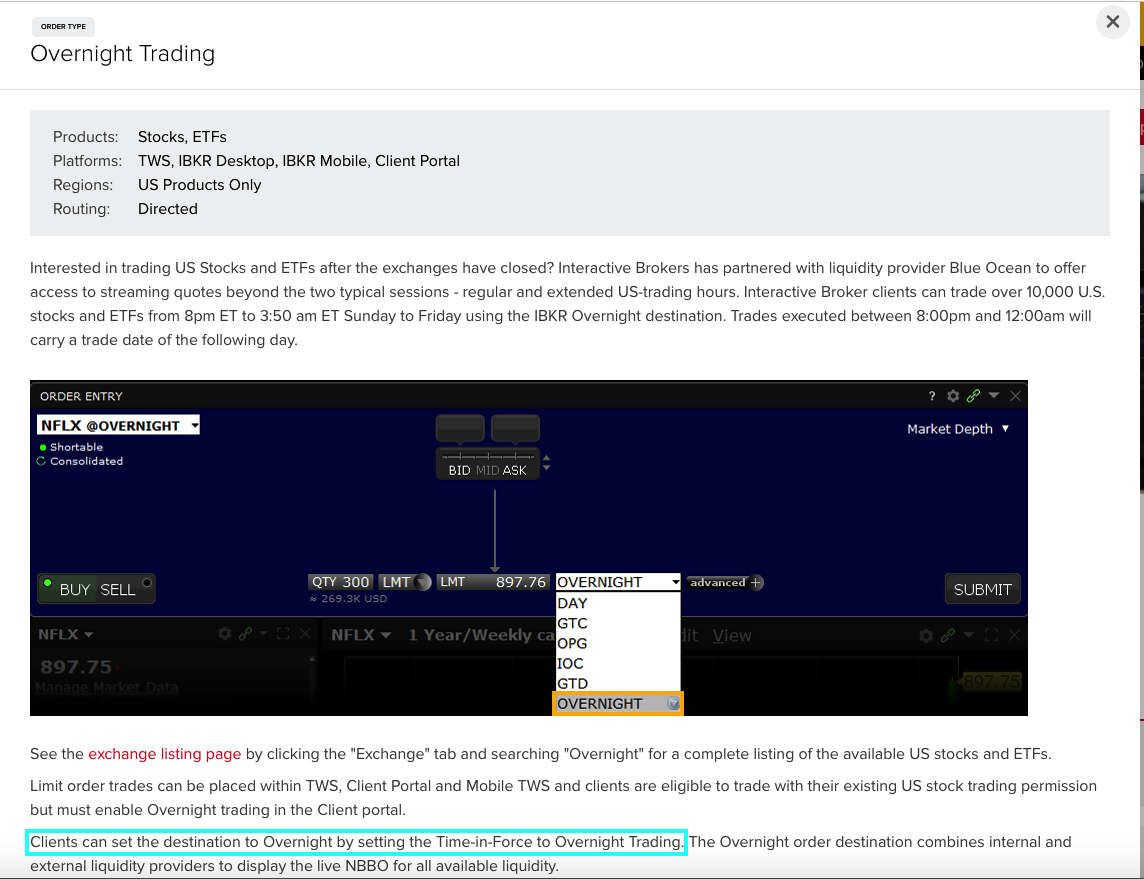Image resolution: width=1144 pixels, height=879 pixels.
Task: Click the LMT 897.76 price field
Action: tap(492, 582)
